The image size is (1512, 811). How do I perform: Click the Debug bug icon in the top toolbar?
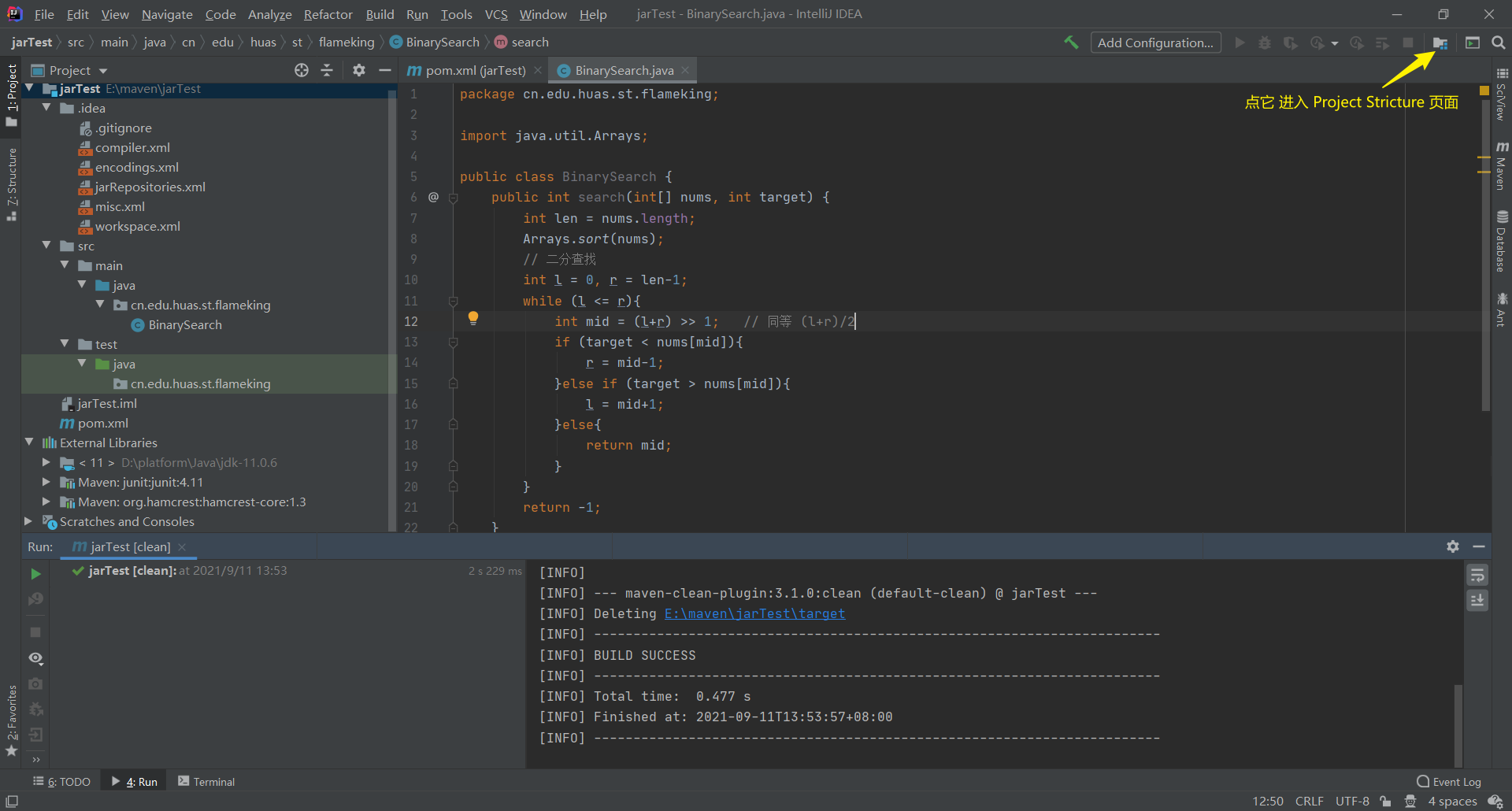click(x=1265, y=43)
